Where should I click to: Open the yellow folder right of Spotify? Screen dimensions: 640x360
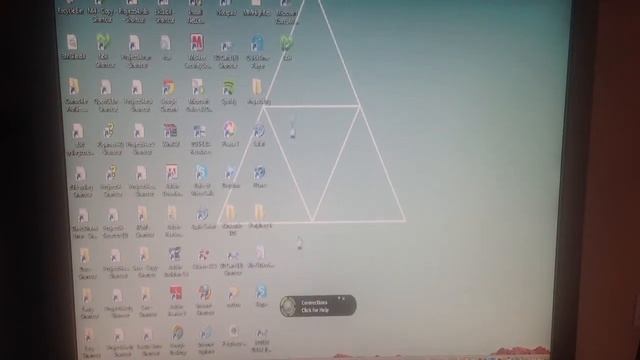pos(256,88)
